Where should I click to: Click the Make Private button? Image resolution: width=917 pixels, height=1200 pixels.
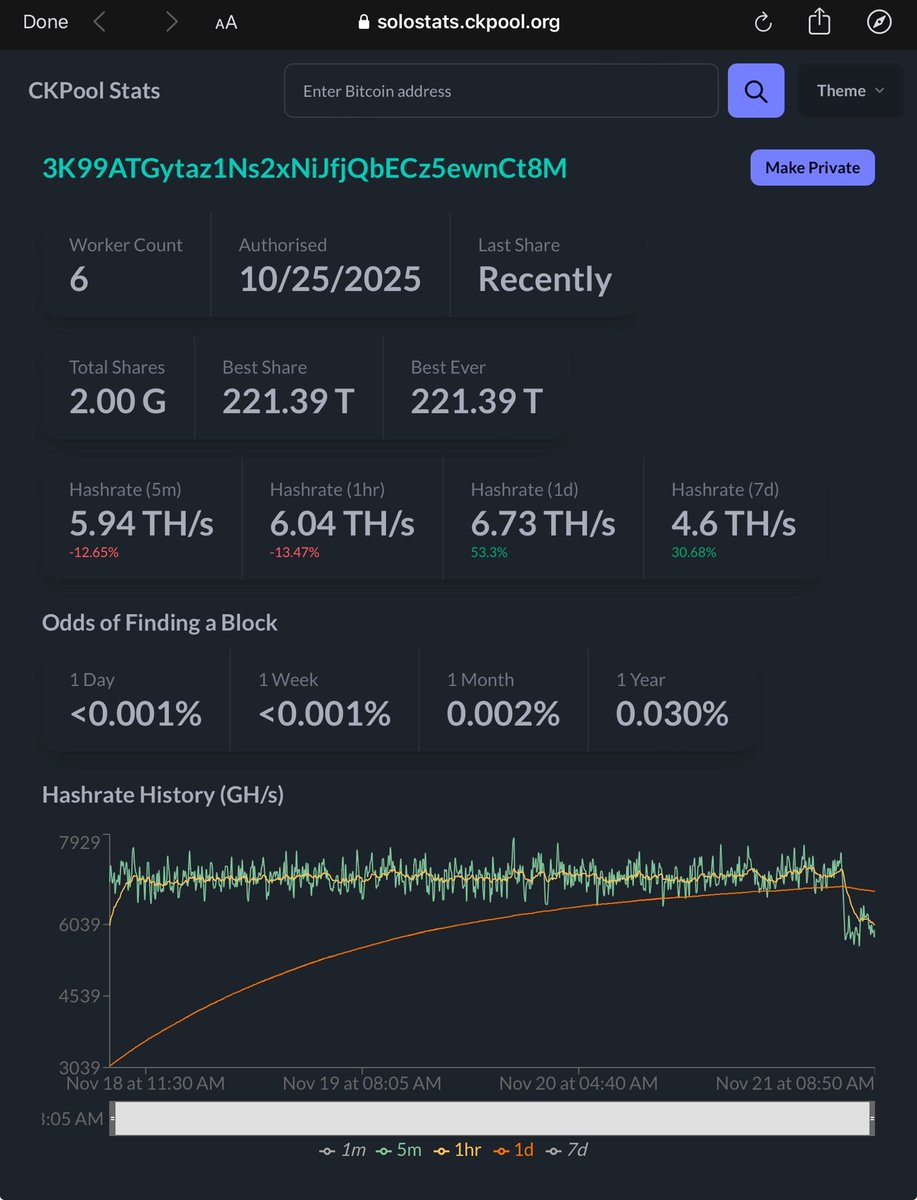click(812, 168)
